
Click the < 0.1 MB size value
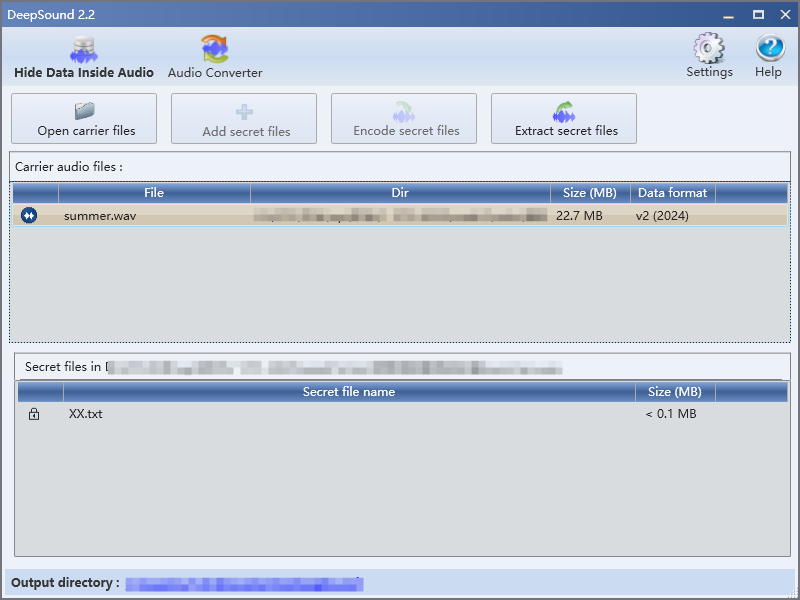coord(671,414)
